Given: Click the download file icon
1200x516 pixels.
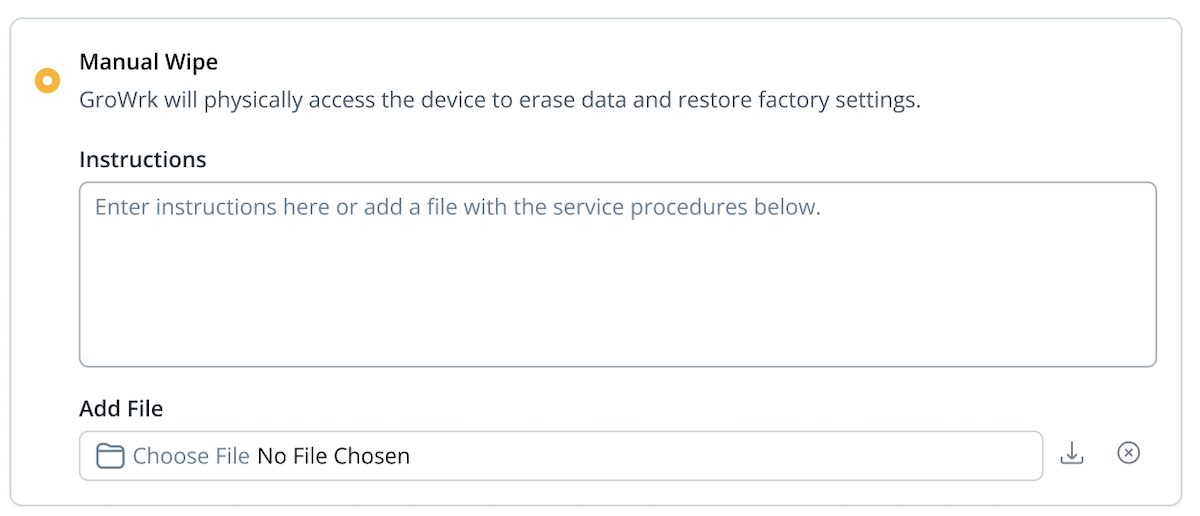Looking at the screenshot, I should (1072, 453).
